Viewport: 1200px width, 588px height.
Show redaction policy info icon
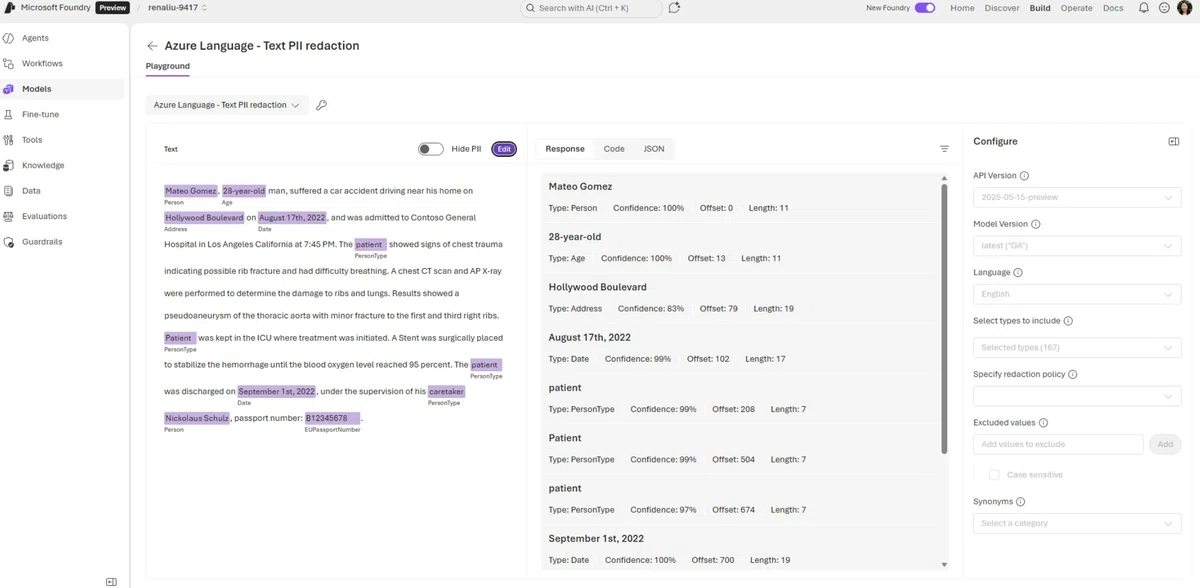coord(1073,375)
